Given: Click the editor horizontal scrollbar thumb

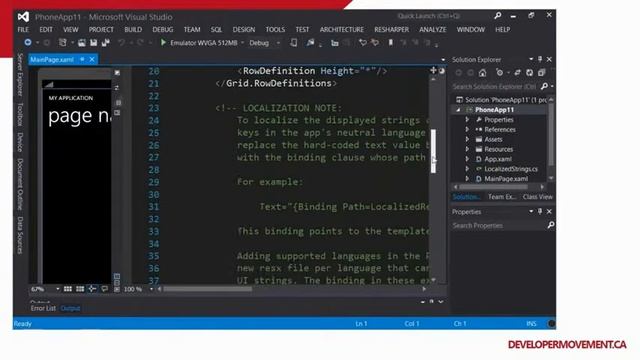Looking at the screenshot, I should point(208,289).
